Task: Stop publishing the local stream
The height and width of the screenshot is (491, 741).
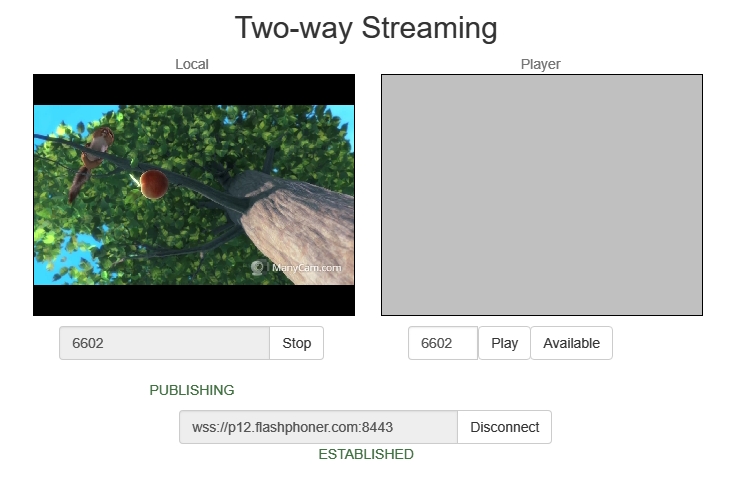Action: pyautogui.click(x=297, y=343)
